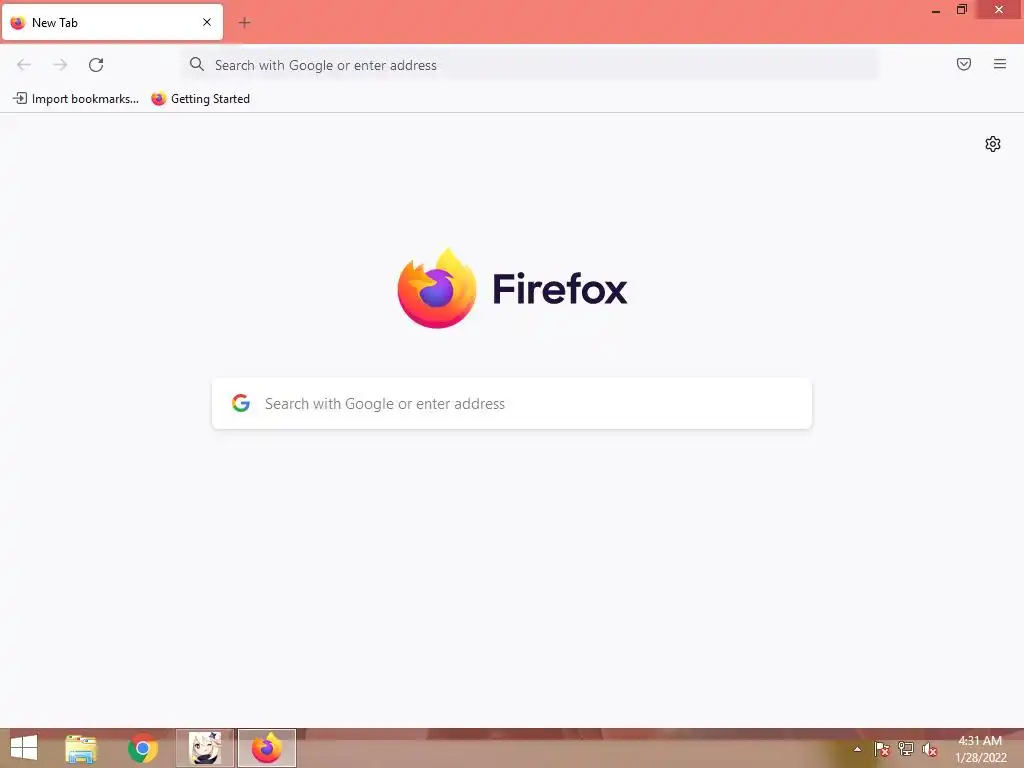Select the New Tab tab
This screenshot has width=1024, height=768.
(x=112, y=22)
